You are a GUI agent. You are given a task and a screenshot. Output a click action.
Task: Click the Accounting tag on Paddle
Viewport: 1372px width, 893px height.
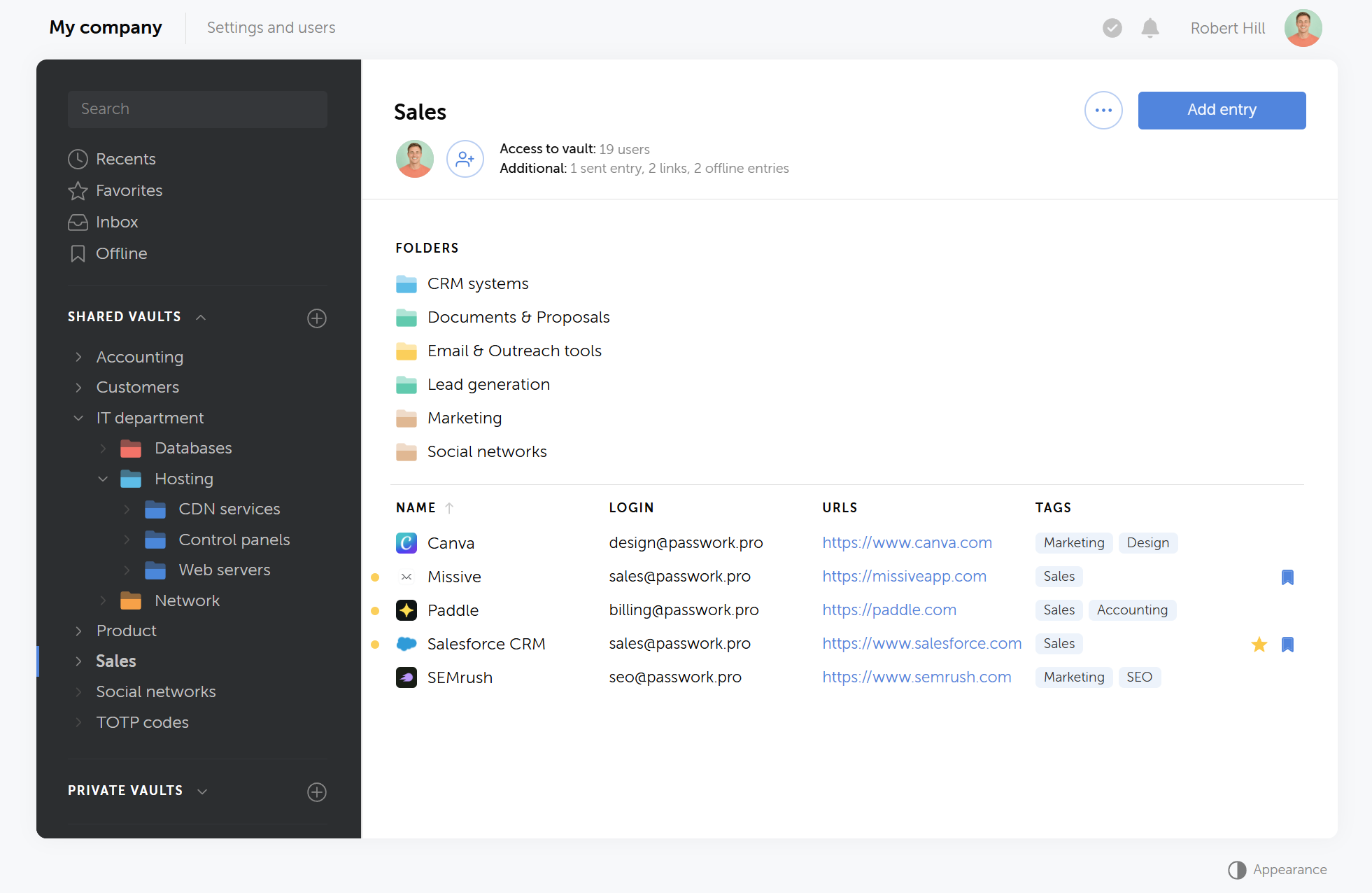pyautogui.click(x=1132, y=610)
